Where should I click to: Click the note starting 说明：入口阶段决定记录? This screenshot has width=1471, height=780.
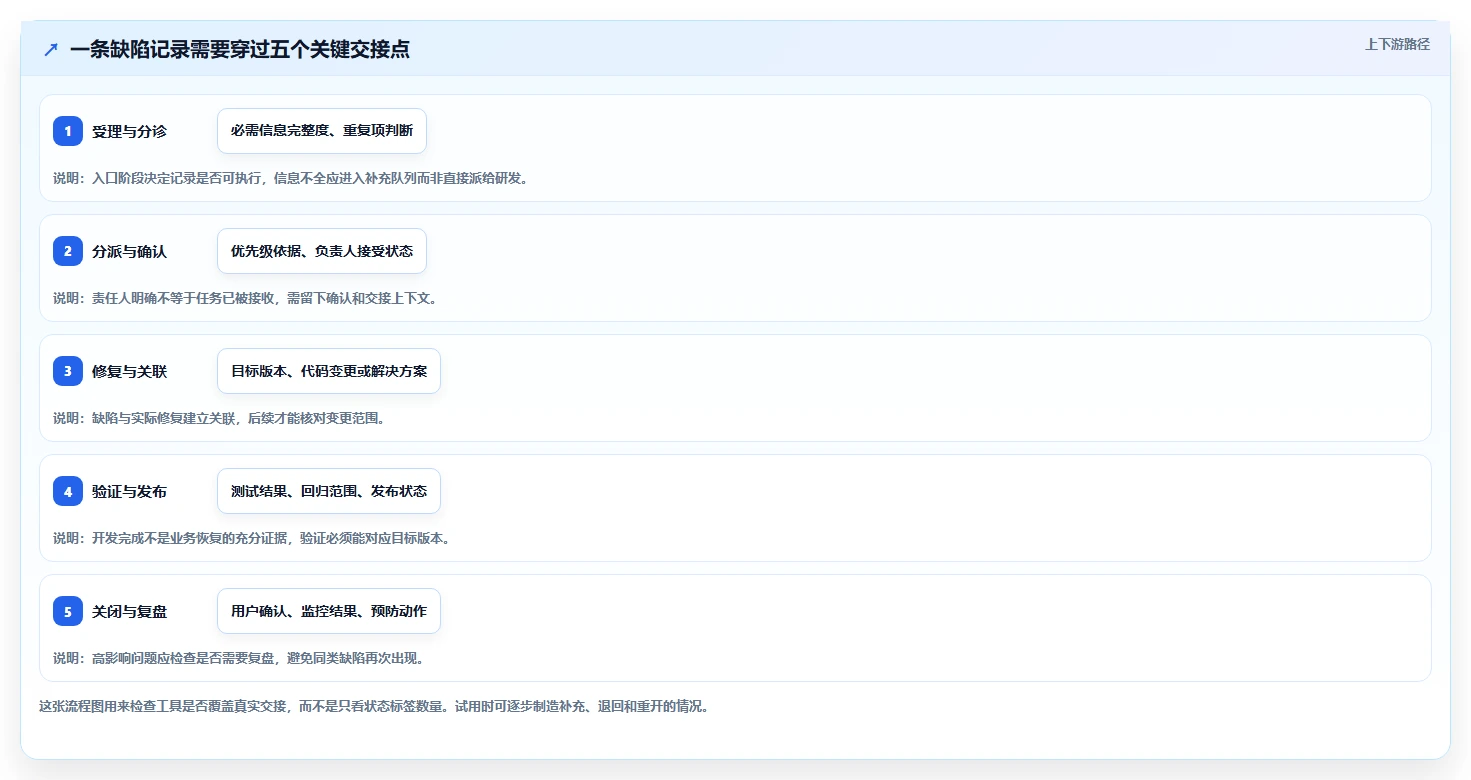pyautogui.click(x=290, y=178)
